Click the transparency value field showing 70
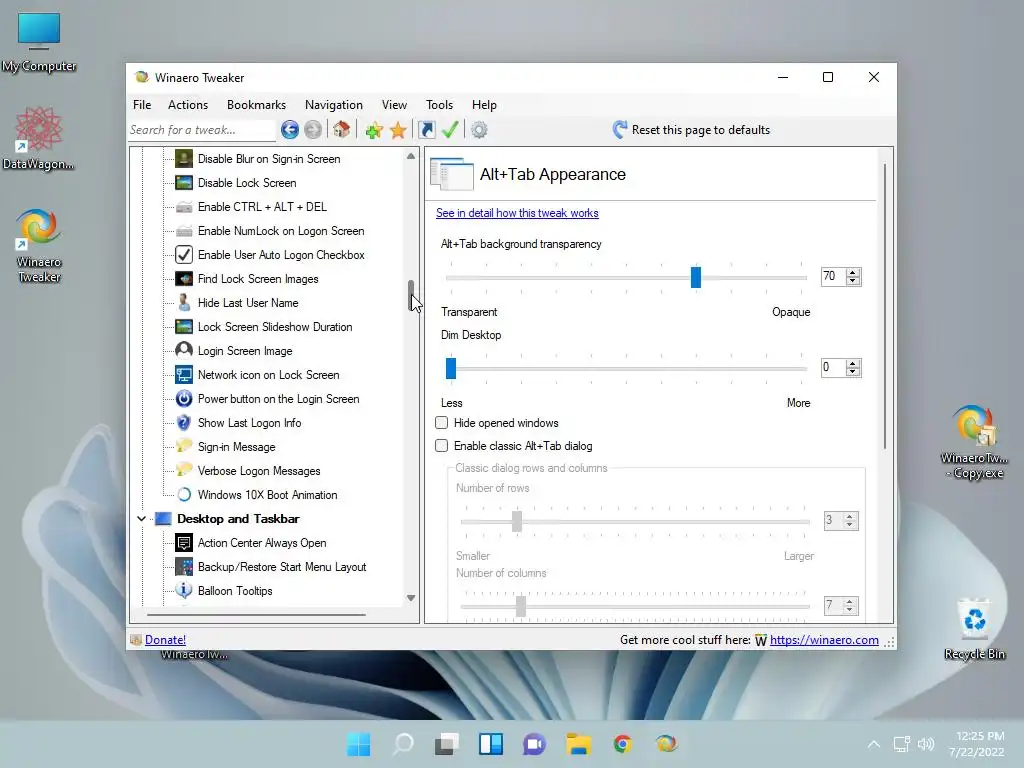 pyautogui.click(x=833, y=276)
